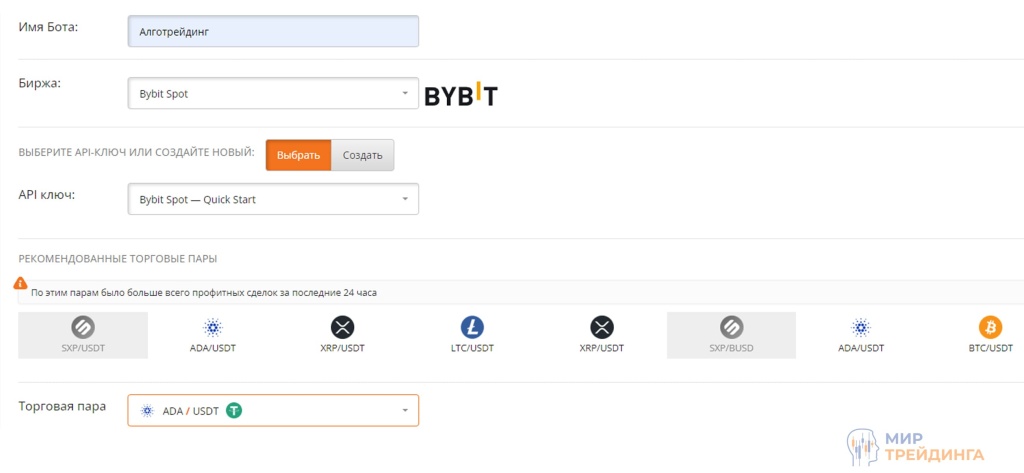This screenshot has width=1024, height=473.
Task: Pick XRP/USDT pair between ADA and LTC
Action: (x=342, y=348)
